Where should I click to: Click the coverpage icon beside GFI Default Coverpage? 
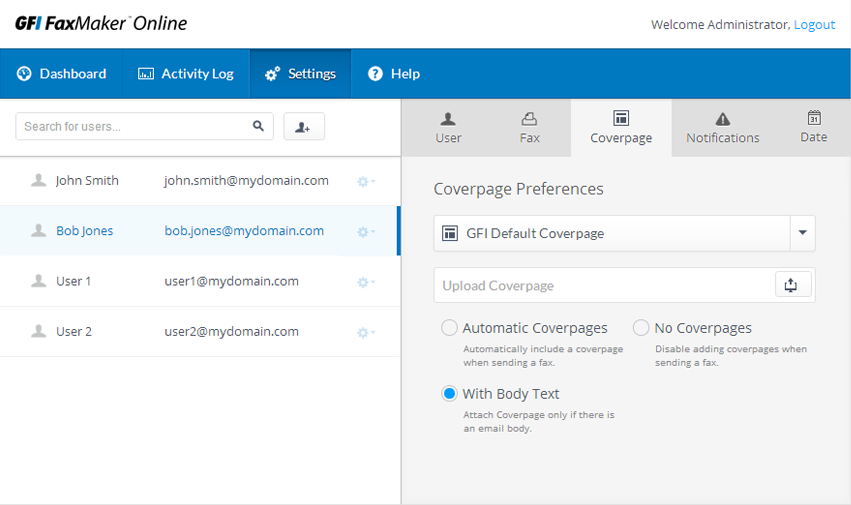[450, 233]
